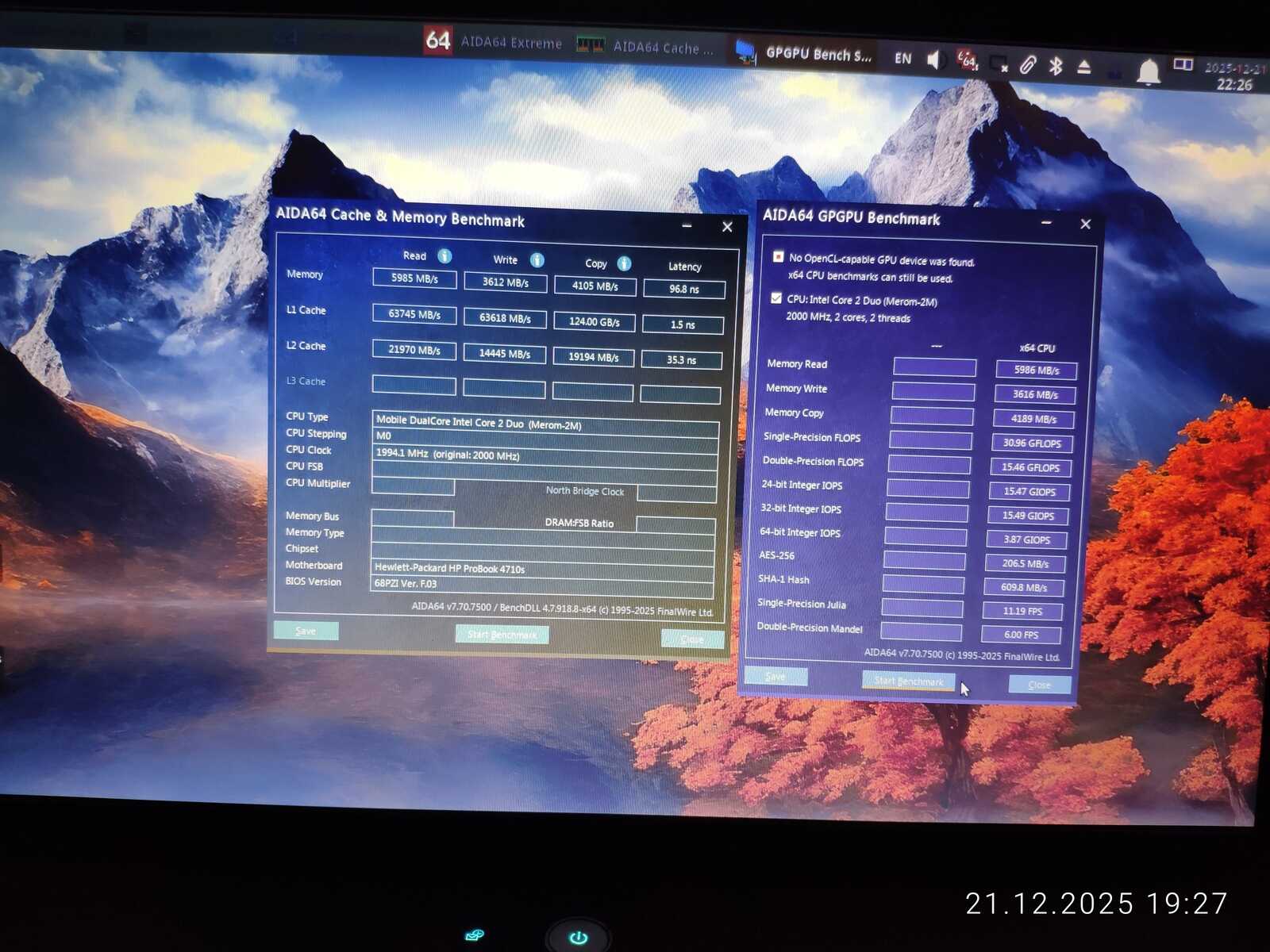Viewport: 1270px width, 952px height.
Task: Select L2 Cache Latency value 35.3 ns
Action: click(682, 360)
